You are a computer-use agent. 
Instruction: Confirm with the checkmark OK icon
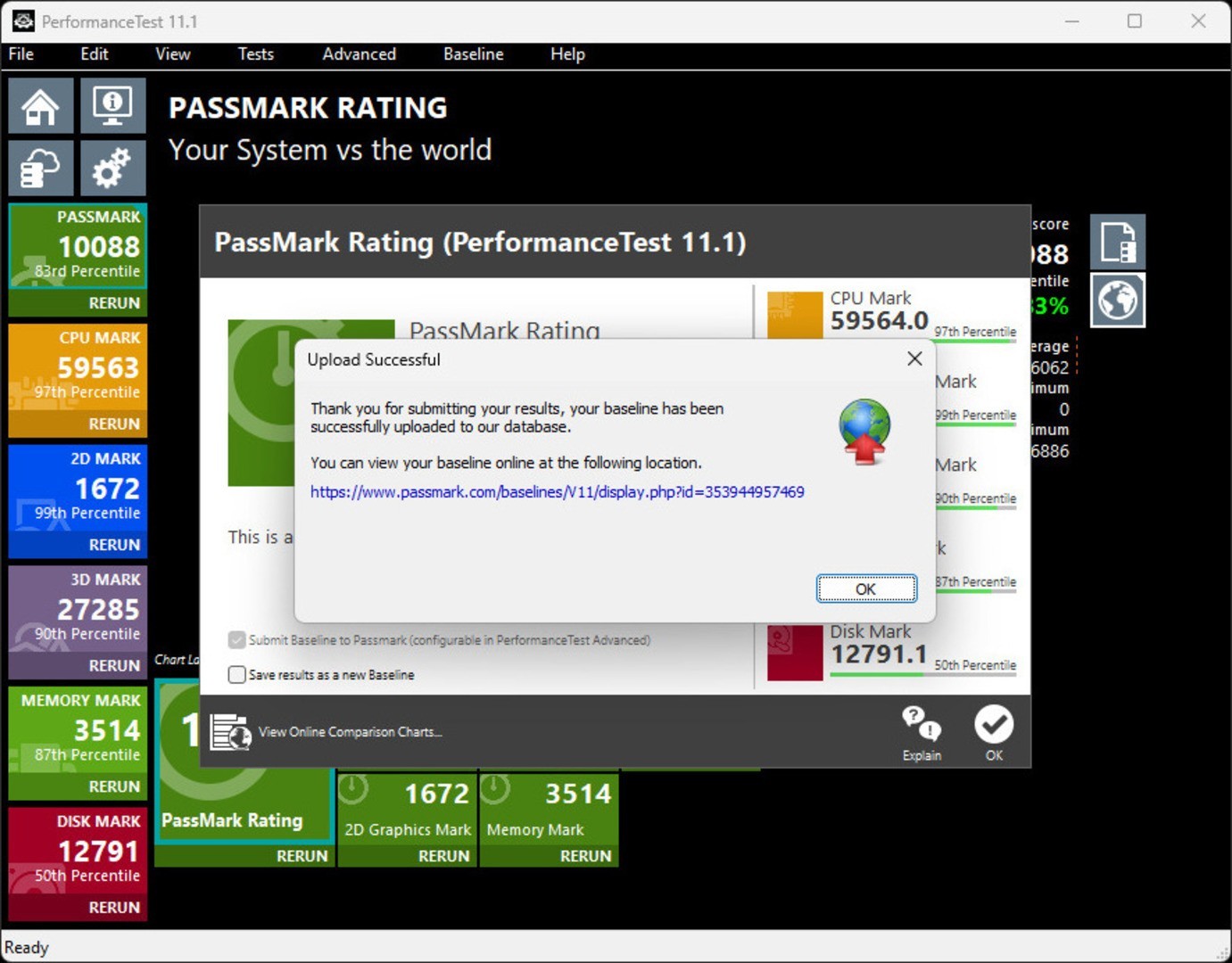point(994,724)
